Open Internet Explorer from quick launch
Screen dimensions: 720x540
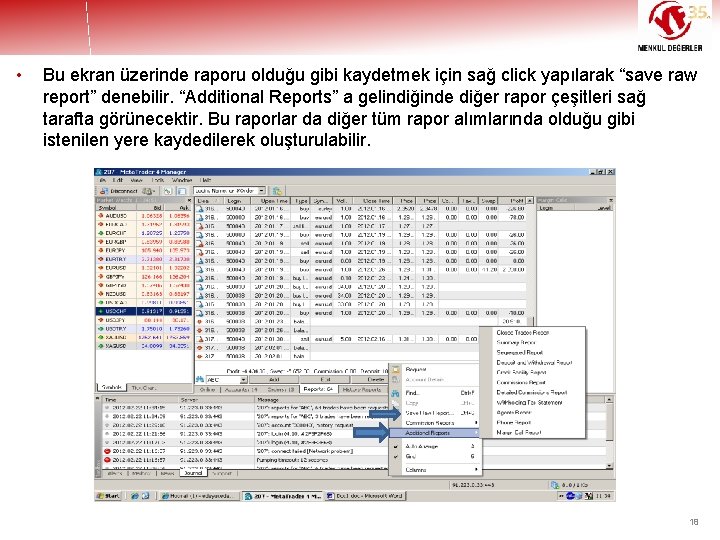point(135,496)
